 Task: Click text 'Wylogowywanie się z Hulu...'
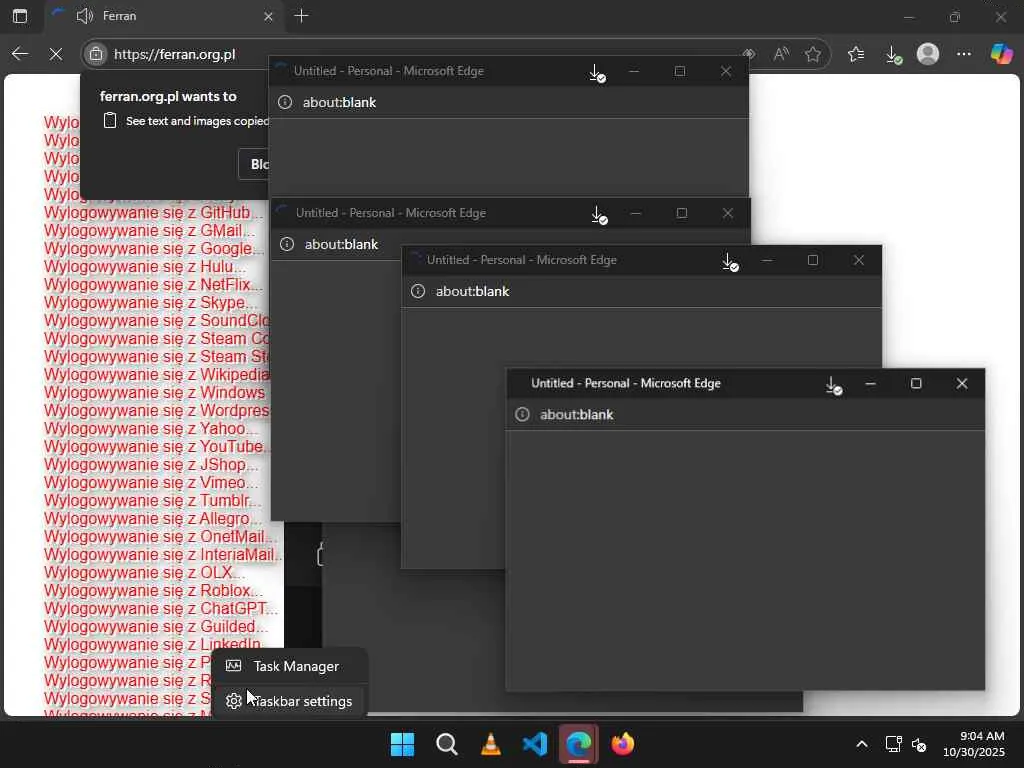click(145, 266)
